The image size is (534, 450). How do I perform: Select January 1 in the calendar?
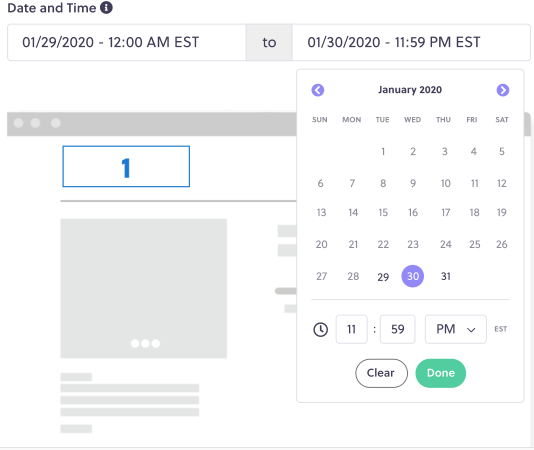(x=383, y=152)
